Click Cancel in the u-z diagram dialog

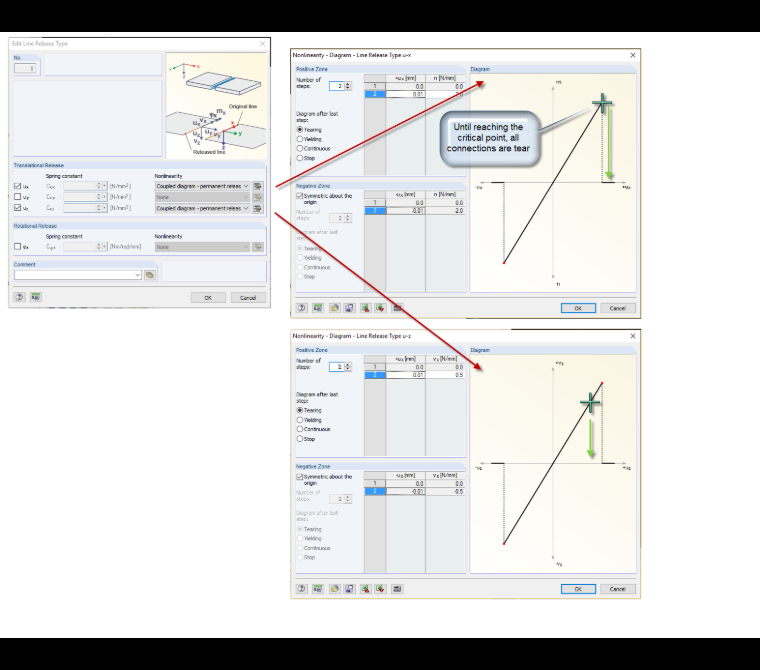(618, 589)
